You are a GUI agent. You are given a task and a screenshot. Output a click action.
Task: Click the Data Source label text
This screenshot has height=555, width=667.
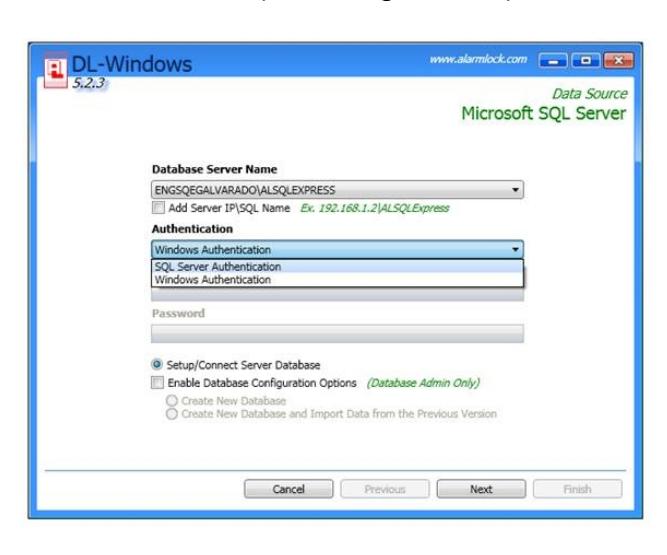[590, 94]
